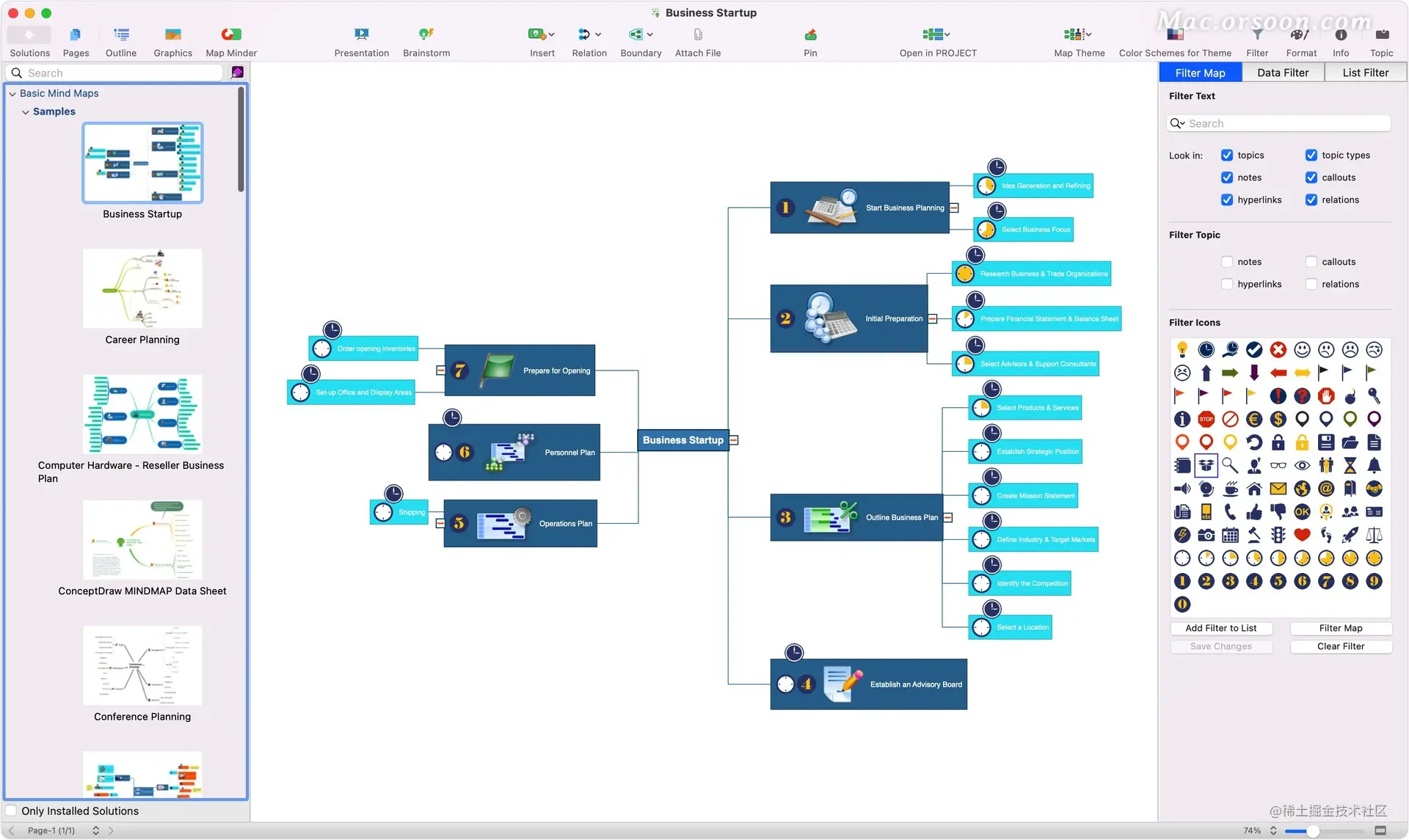This screenshot has height=840, width=1409.
Task: Expand the Samples section in sidebar
Action: click(25, 111)
